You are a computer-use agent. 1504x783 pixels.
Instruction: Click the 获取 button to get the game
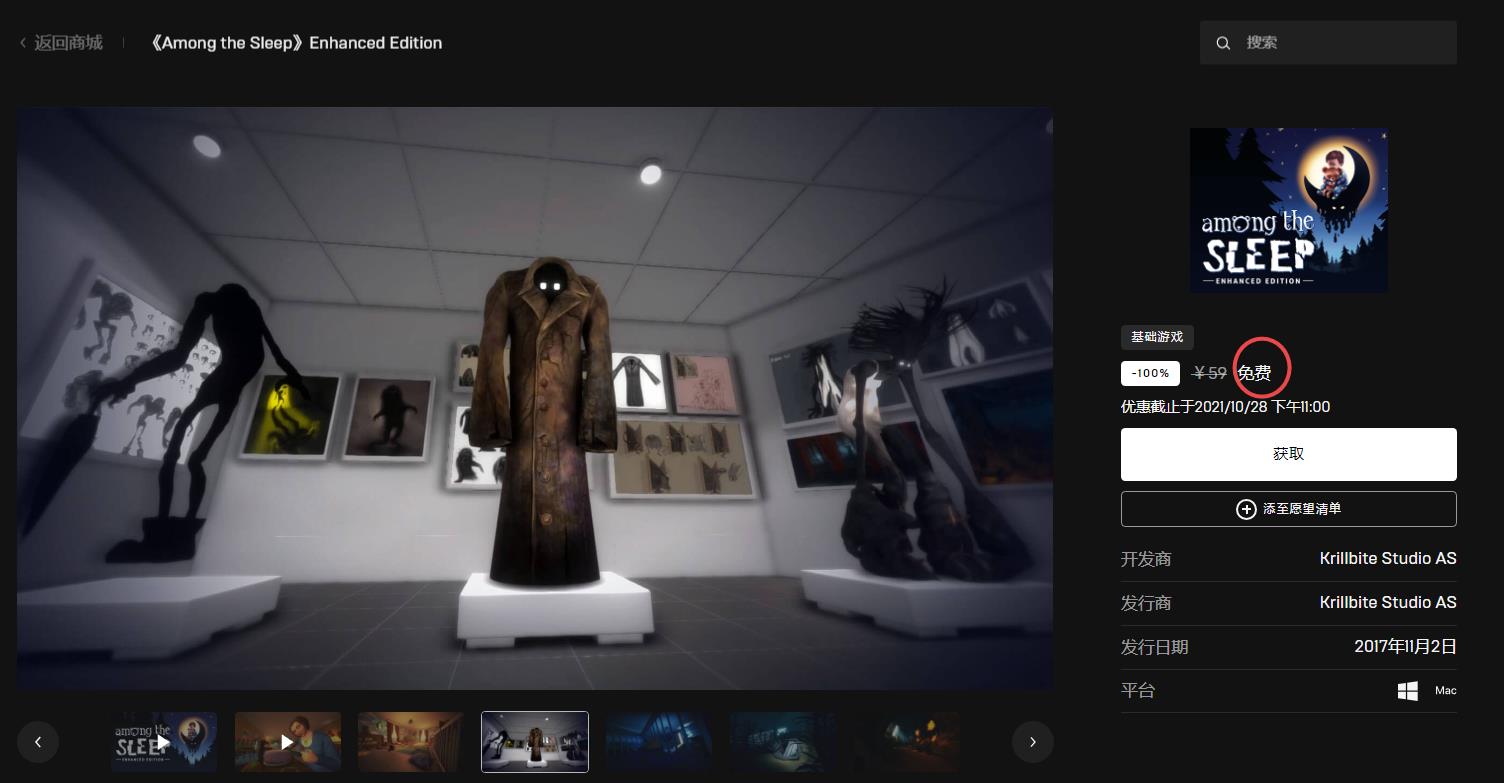tap(1288, 454)
